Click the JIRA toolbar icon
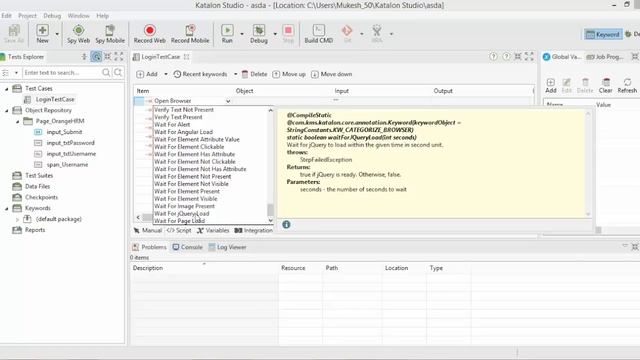640x360 pixels. pyautogui.click(x=377, y=34)
